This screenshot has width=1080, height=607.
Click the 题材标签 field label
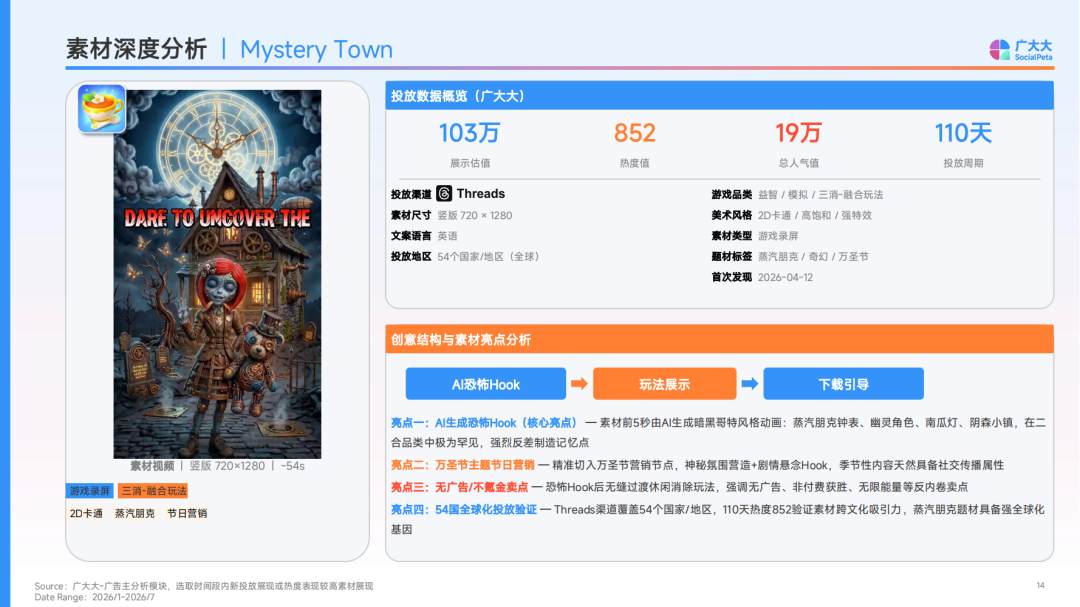[x=731, y=256]
